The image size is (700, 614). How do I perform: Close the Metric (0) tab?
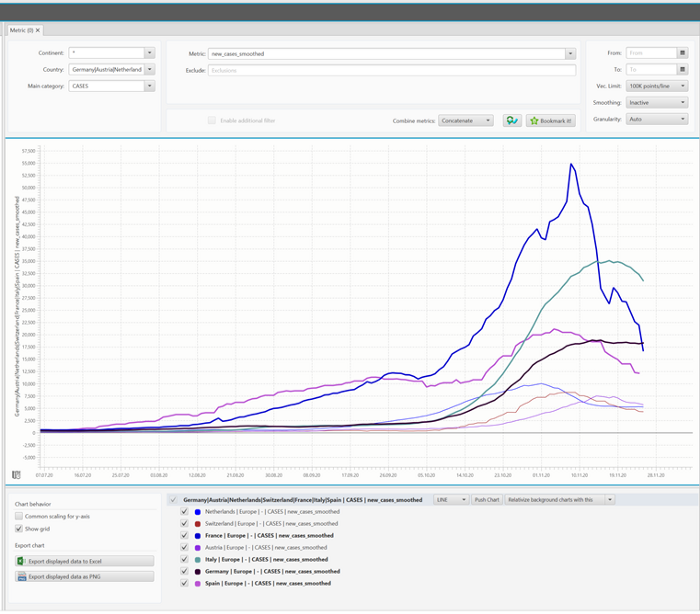point(38,30)
